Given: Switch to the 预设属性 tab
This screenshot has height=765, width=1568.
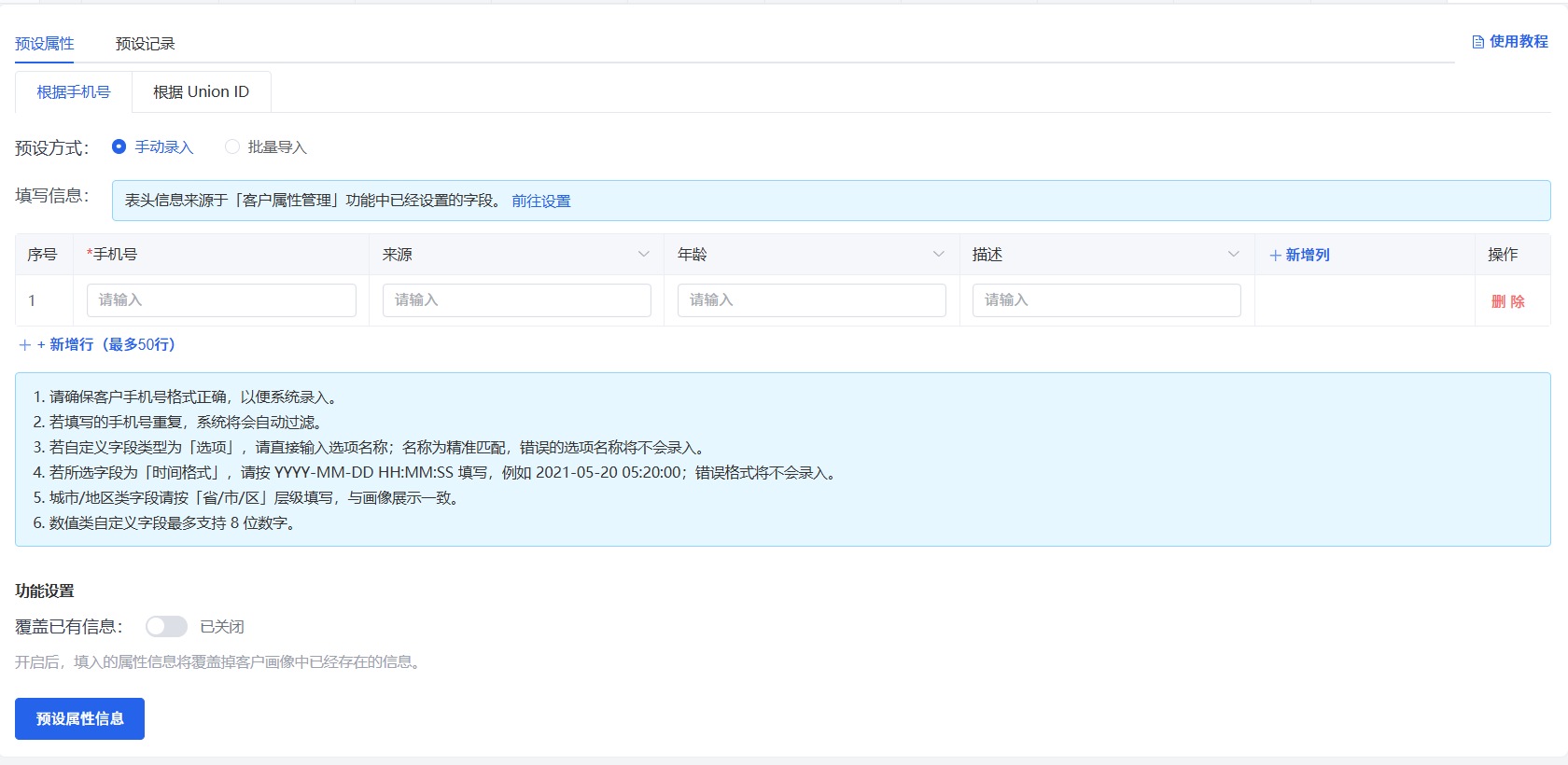Looking at the screenshot, I should tap(45, 44).
